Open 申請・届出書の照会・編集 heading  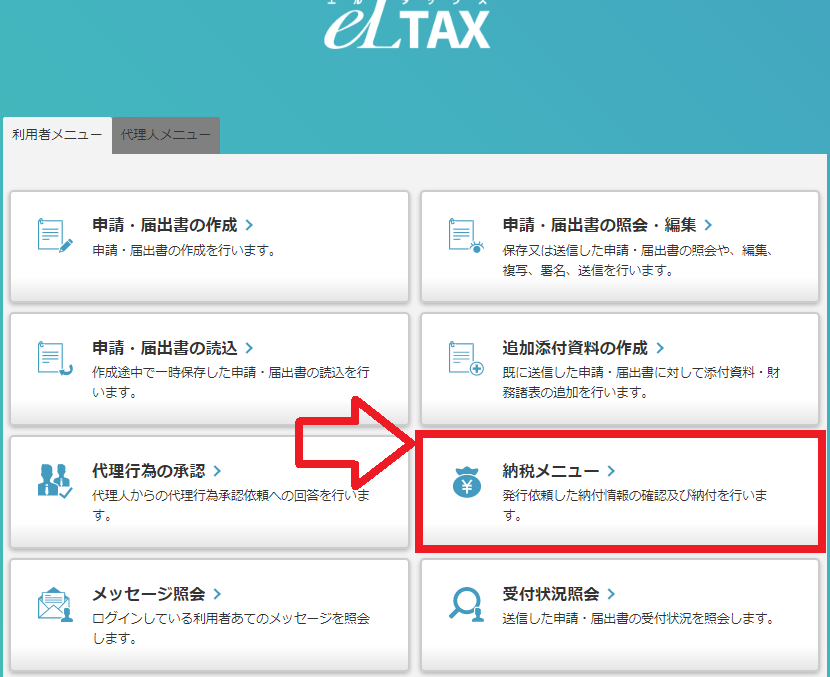pos(599,225)
